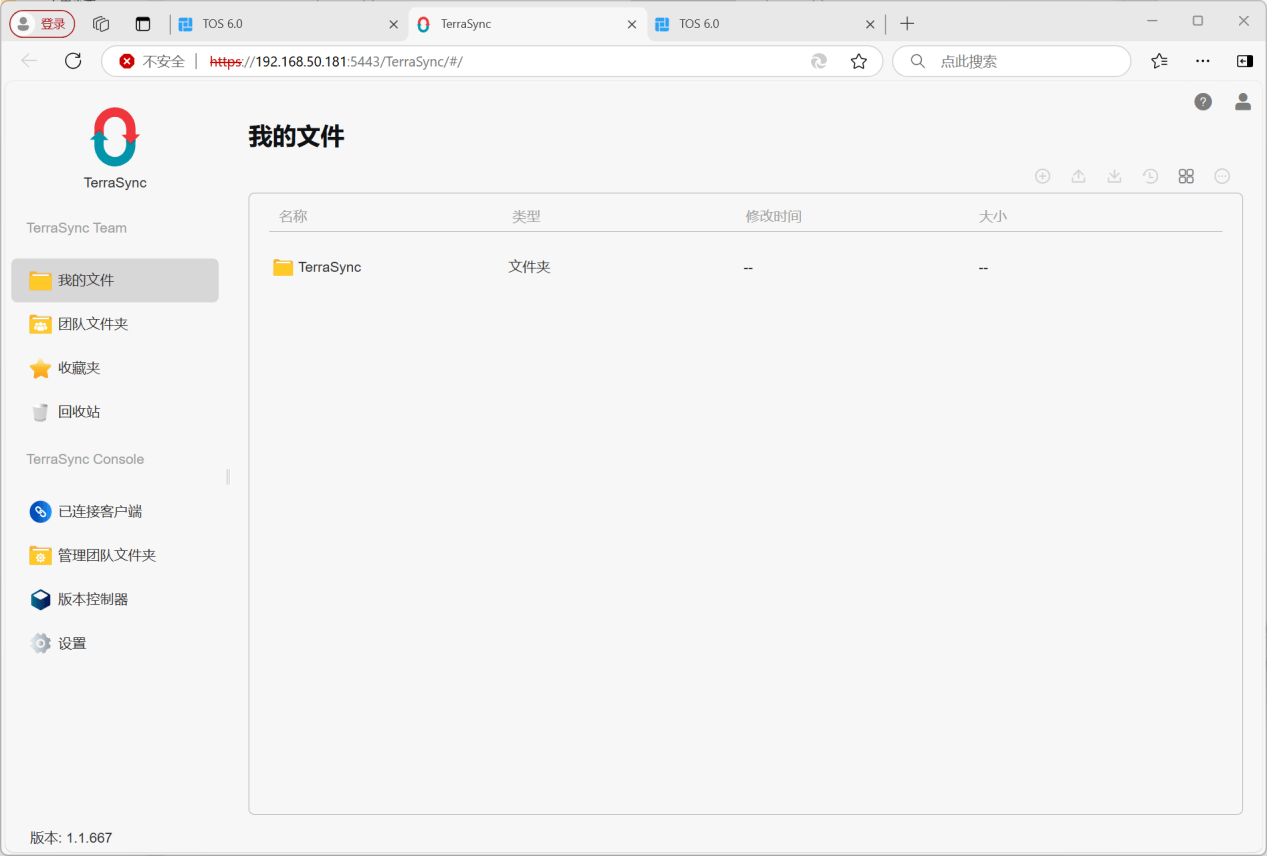Open the version history clock icon
The width and height of the screenshot is (1267, 856).
(x=1150, y=176)
